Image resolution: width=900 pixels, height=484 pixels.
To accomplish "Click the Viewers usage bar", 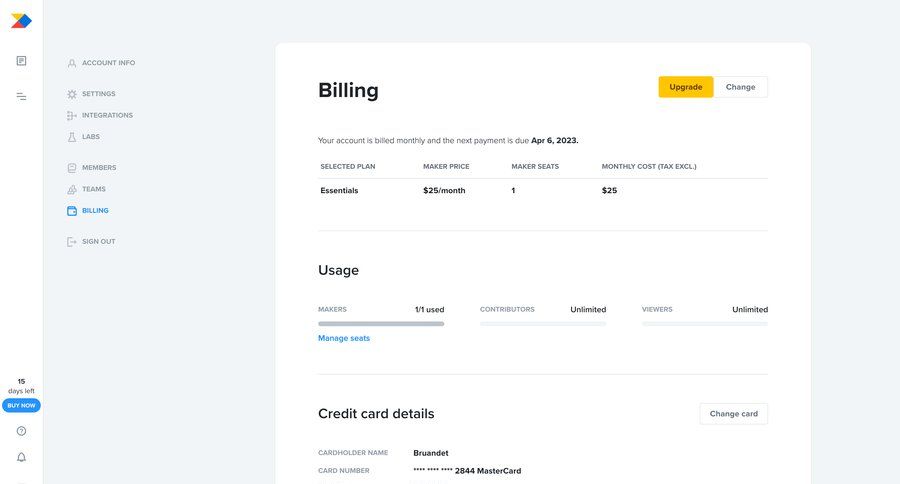I will click(x=705, y=324).
